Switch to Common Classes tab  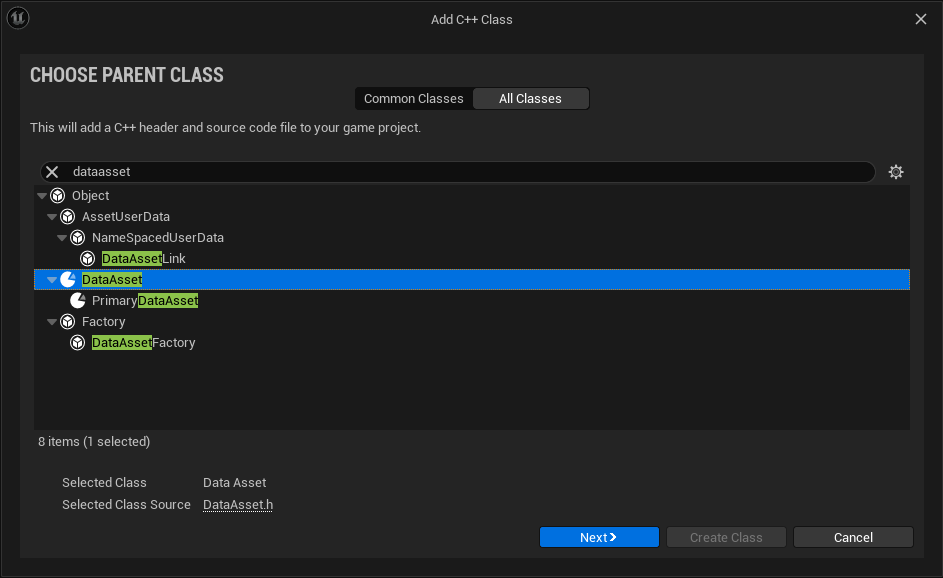pyautogui.click(x=414, y=99)
